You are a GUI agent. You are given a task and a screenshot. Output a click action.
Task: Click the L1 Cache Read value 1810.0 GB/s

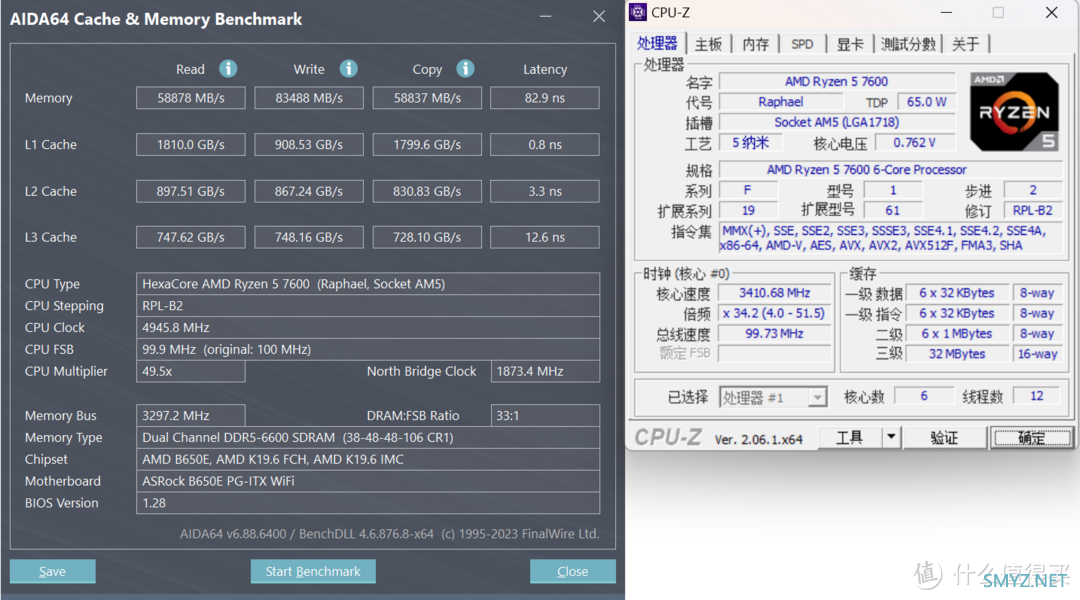tap(191, 145)
